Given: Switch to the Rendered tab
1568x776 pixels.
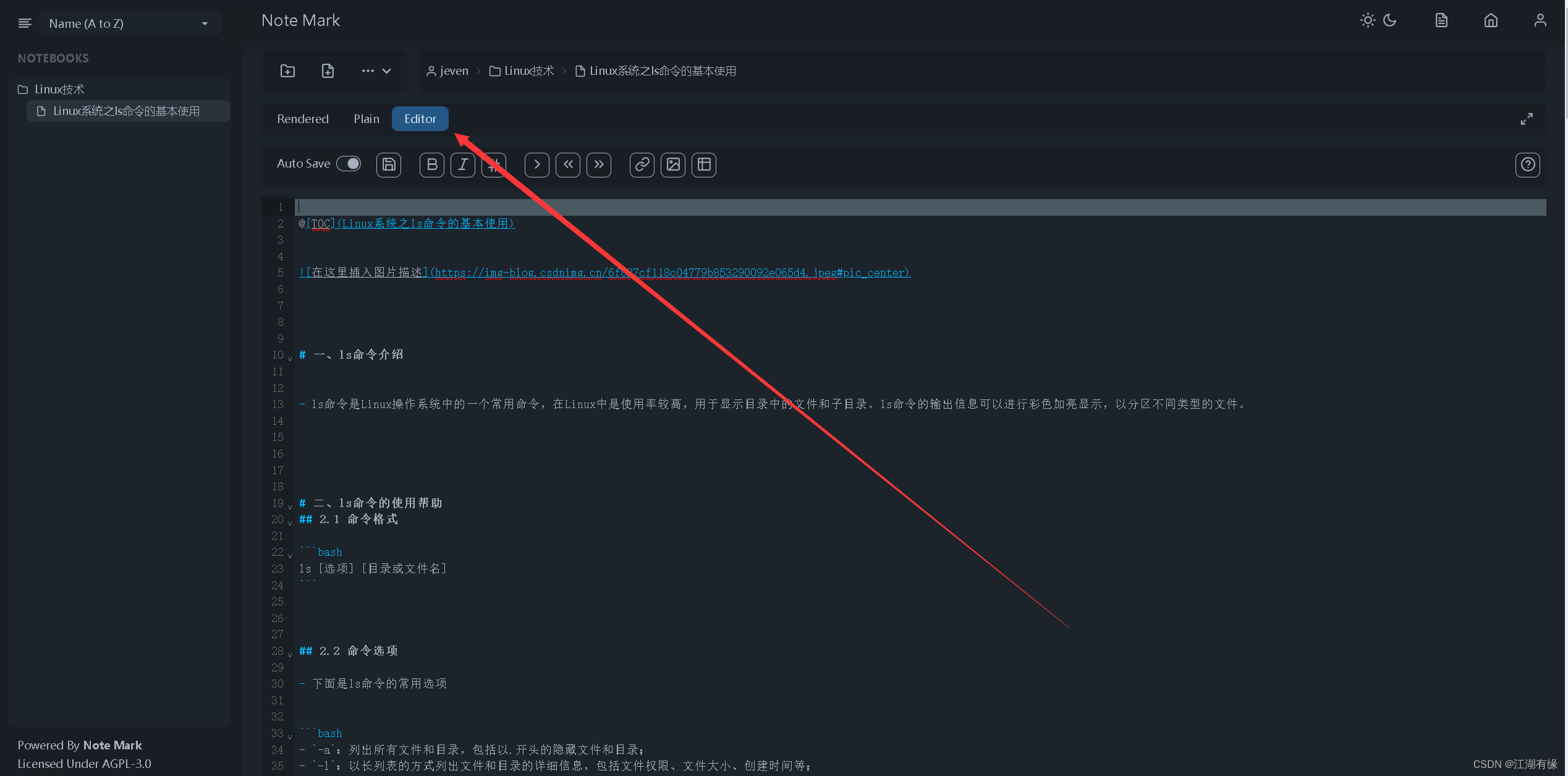Looking at the screenshot, I should tap(303, 119).
